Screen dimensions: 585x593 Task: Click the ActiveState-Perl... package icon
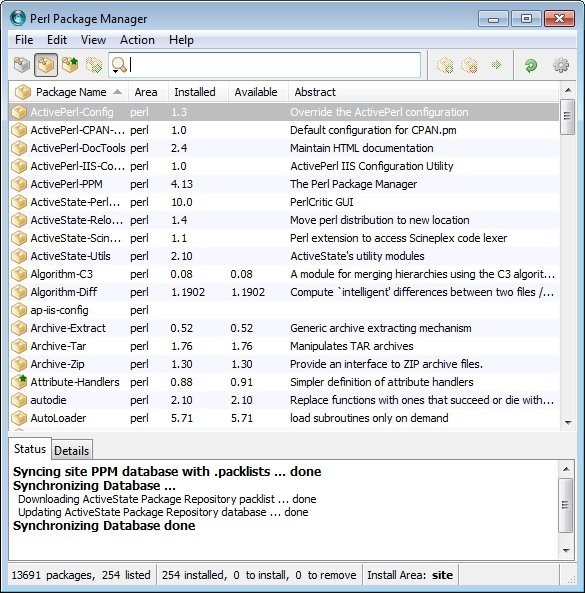19,202
